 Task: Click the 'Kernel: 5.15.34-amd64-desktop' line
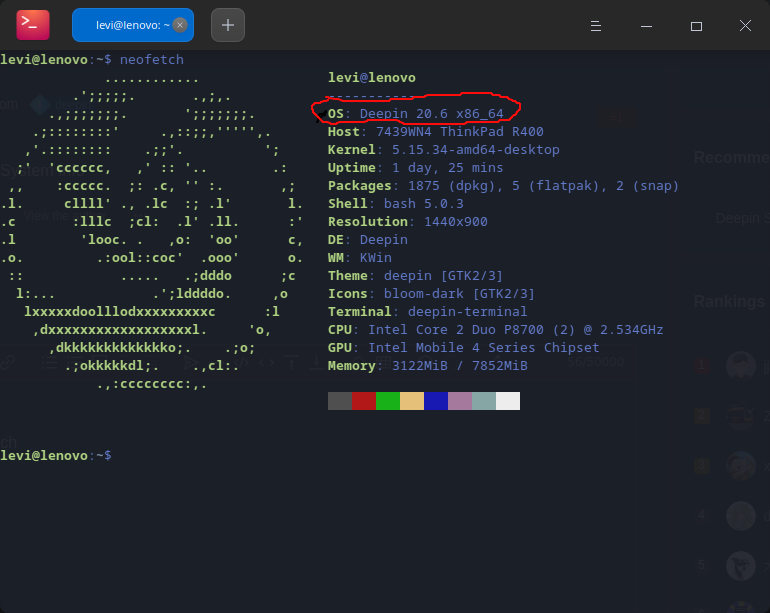[443, 150]
